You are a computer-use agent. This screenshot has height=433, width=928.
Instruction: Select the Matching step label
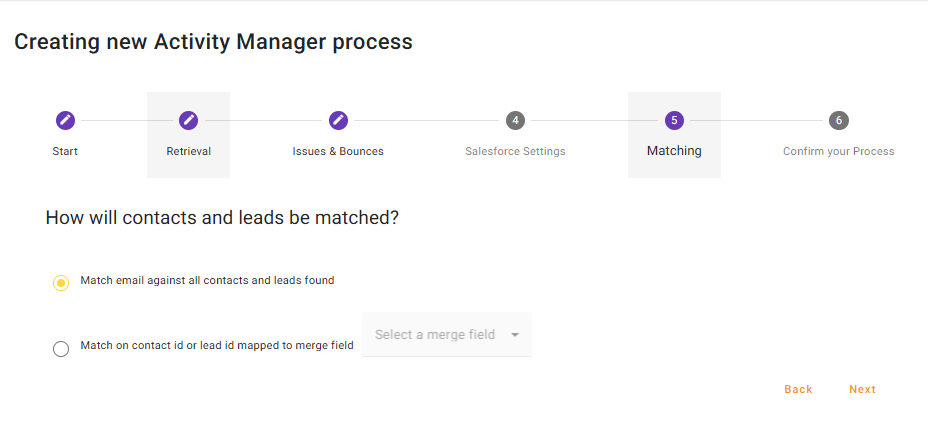click(x=674, y=151)
